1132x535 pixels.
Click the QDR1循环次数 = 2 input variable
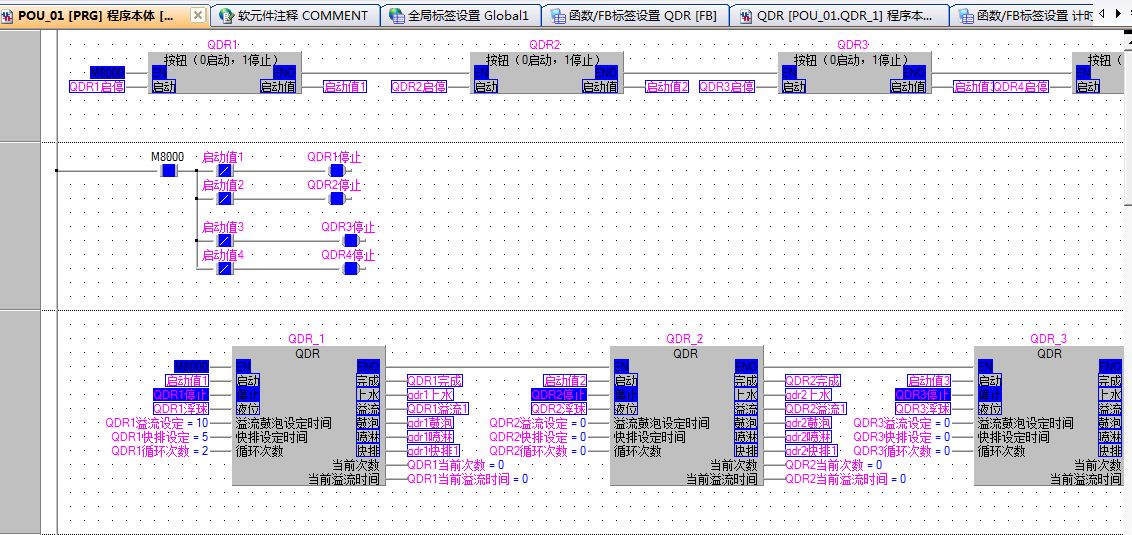[x=160, y=451]
